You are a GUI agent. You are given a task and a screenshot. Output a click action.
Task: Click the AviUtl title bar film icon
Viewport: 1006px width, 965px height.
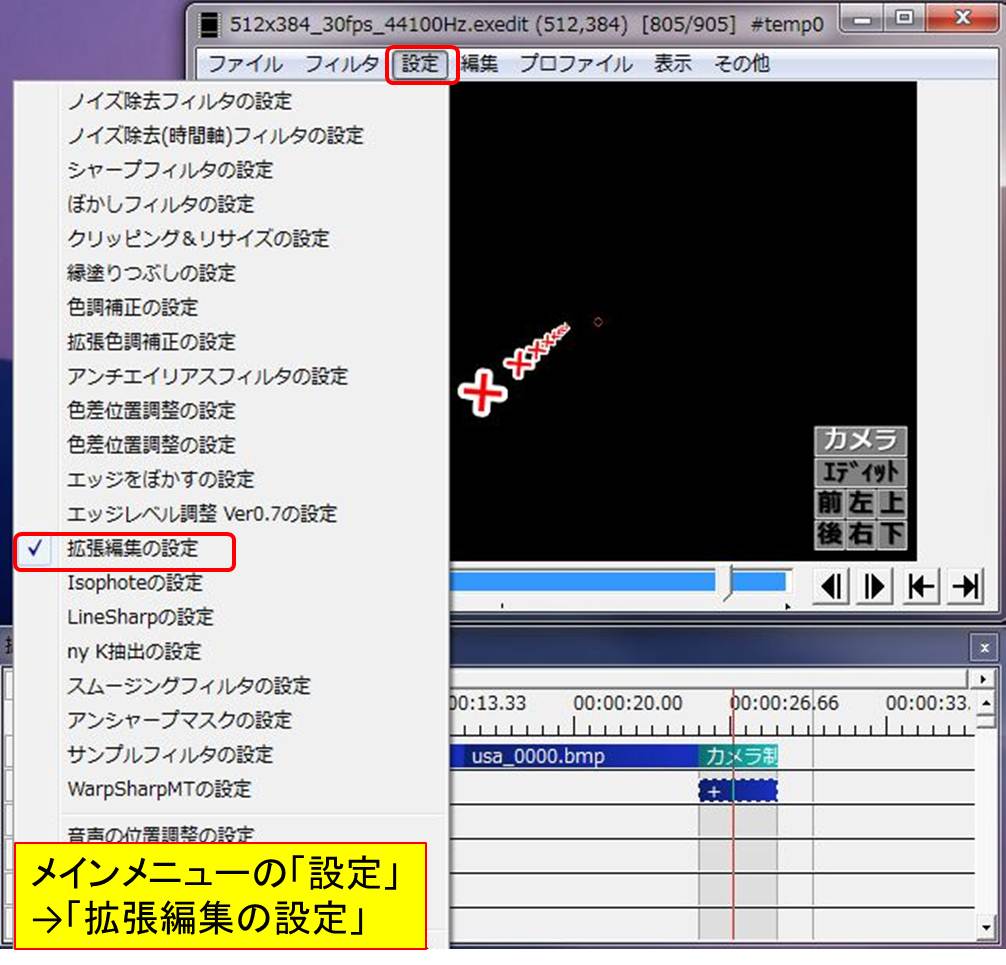coord(209,24)
